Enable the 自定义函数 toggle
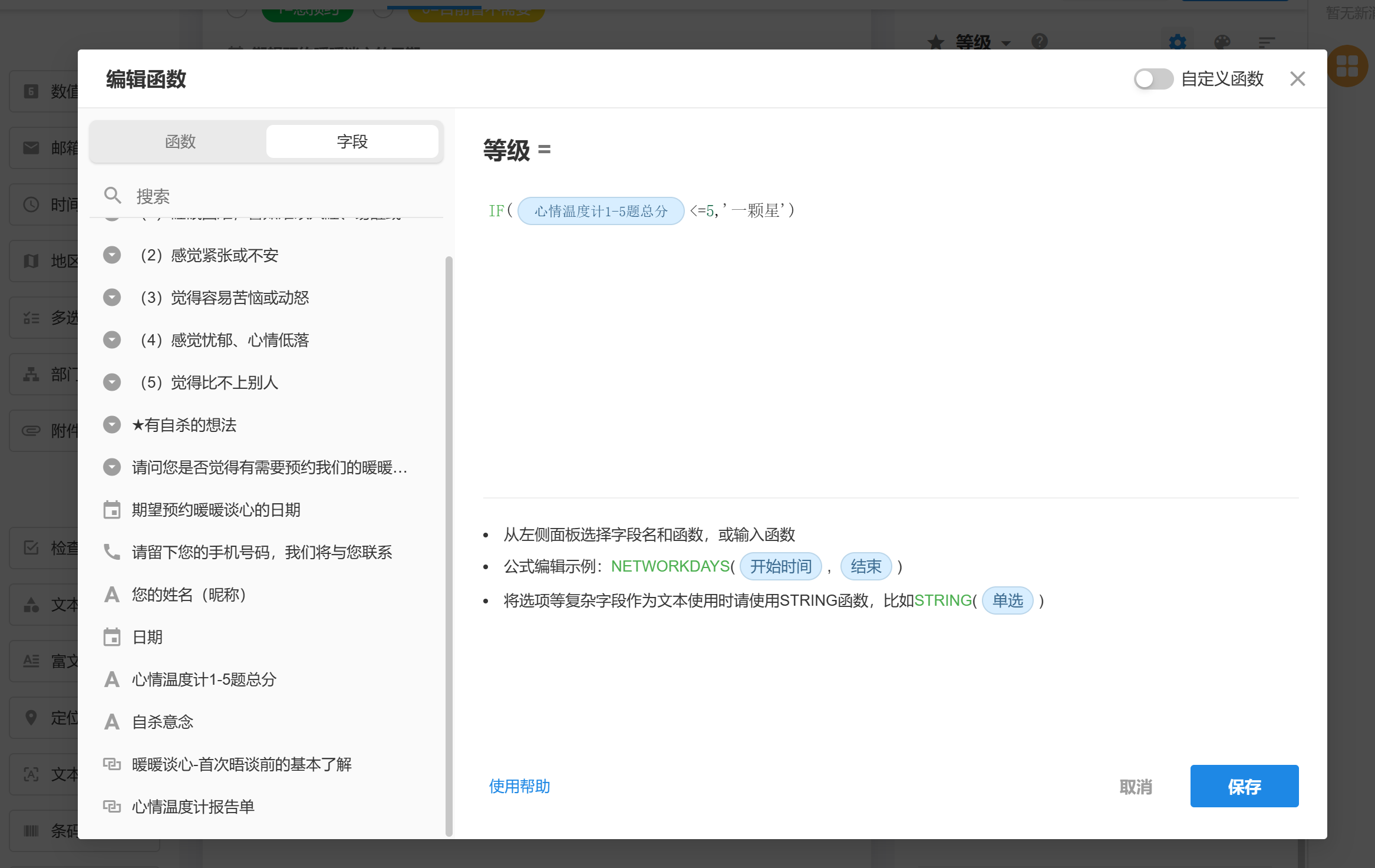 [1153, 78]
